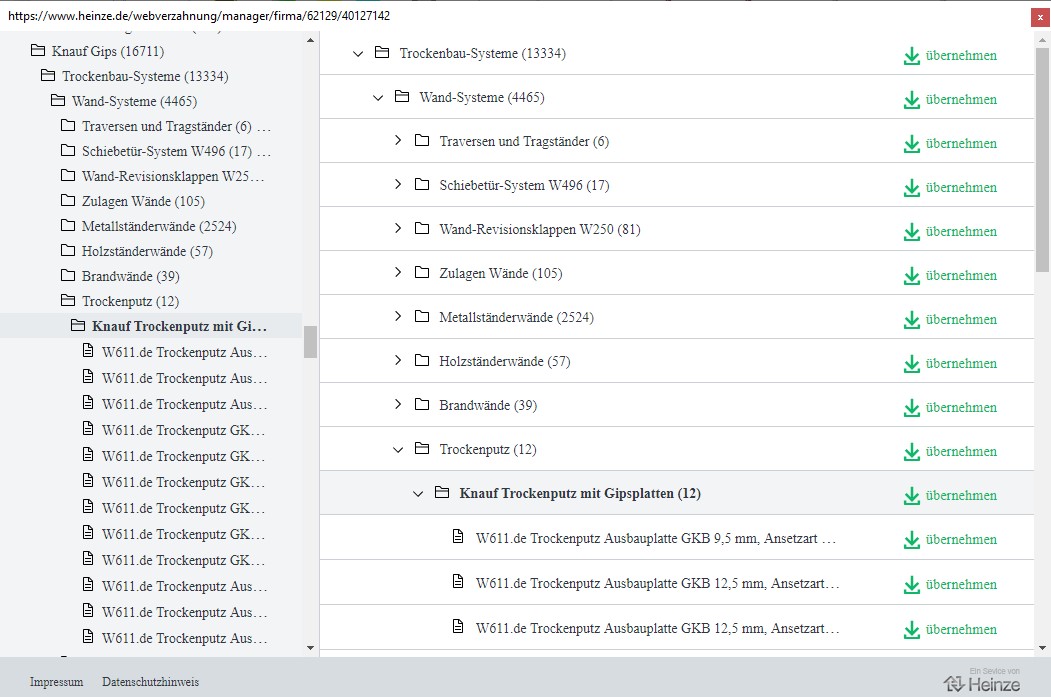Click sidebar scrollbar up arrow
This screenshot has width=1051, height=697.
pyautogui.click(x=310, y=40)
